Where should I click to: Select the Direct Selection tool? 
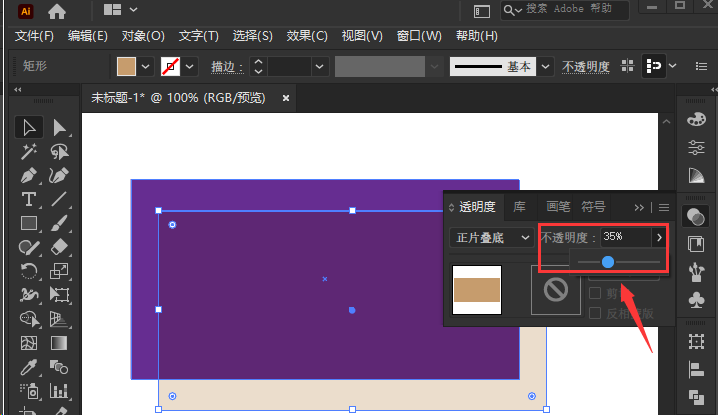60,127
